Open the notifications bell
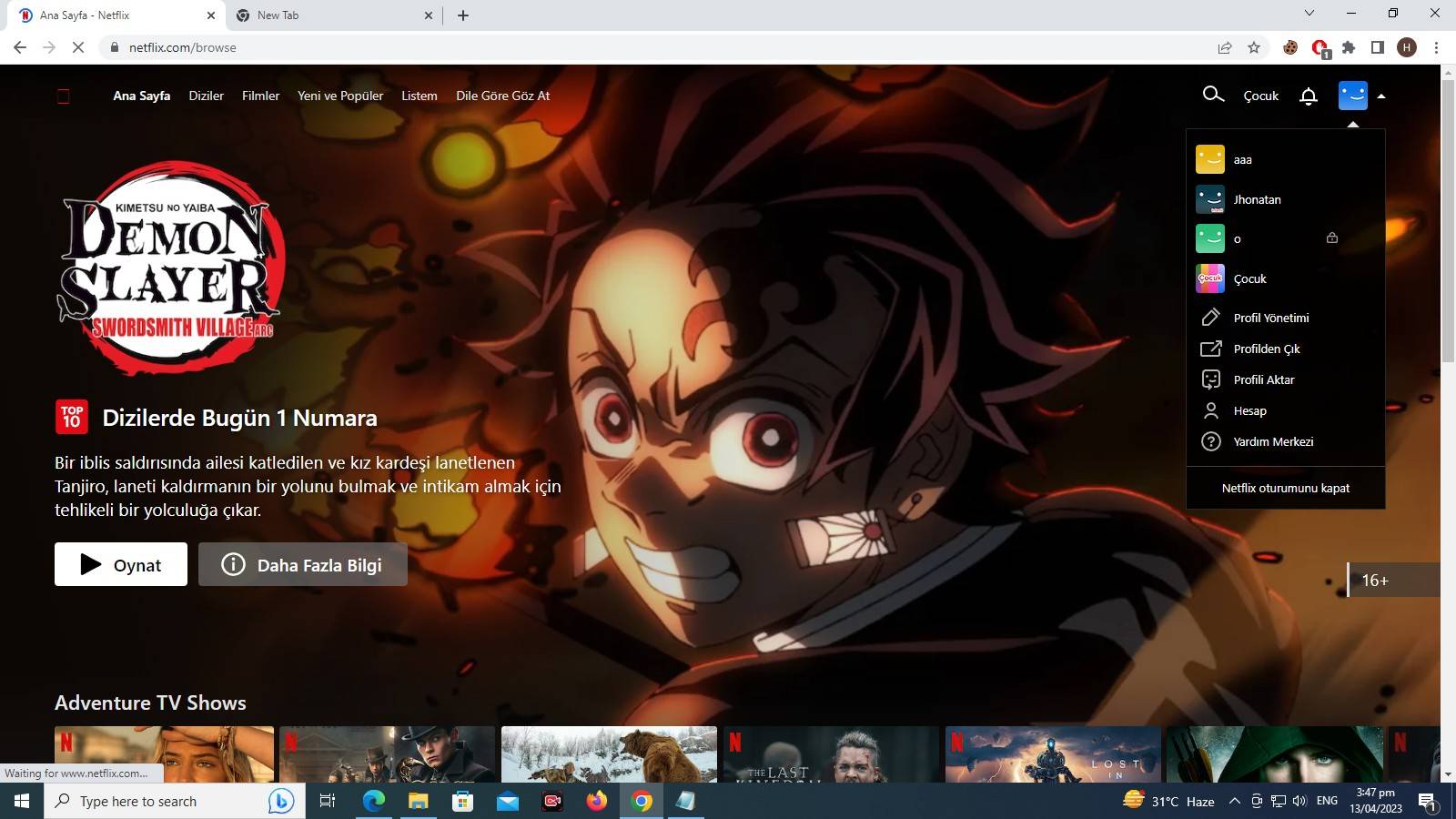1456x819 pixels. coord(1309,96)
